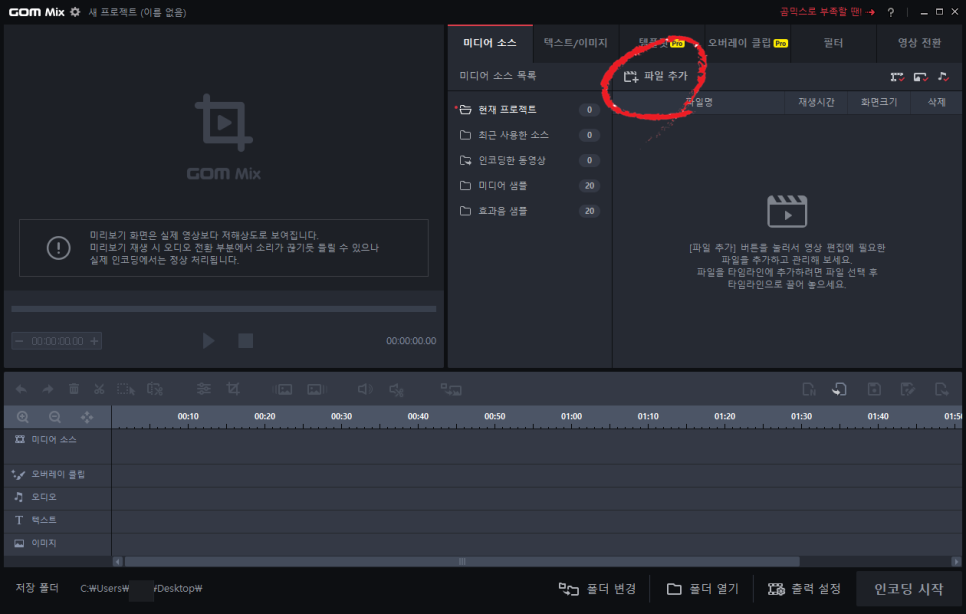The image size is (966, 614).
Task: Stop the preview playback
Action: (x=245, y=341)
